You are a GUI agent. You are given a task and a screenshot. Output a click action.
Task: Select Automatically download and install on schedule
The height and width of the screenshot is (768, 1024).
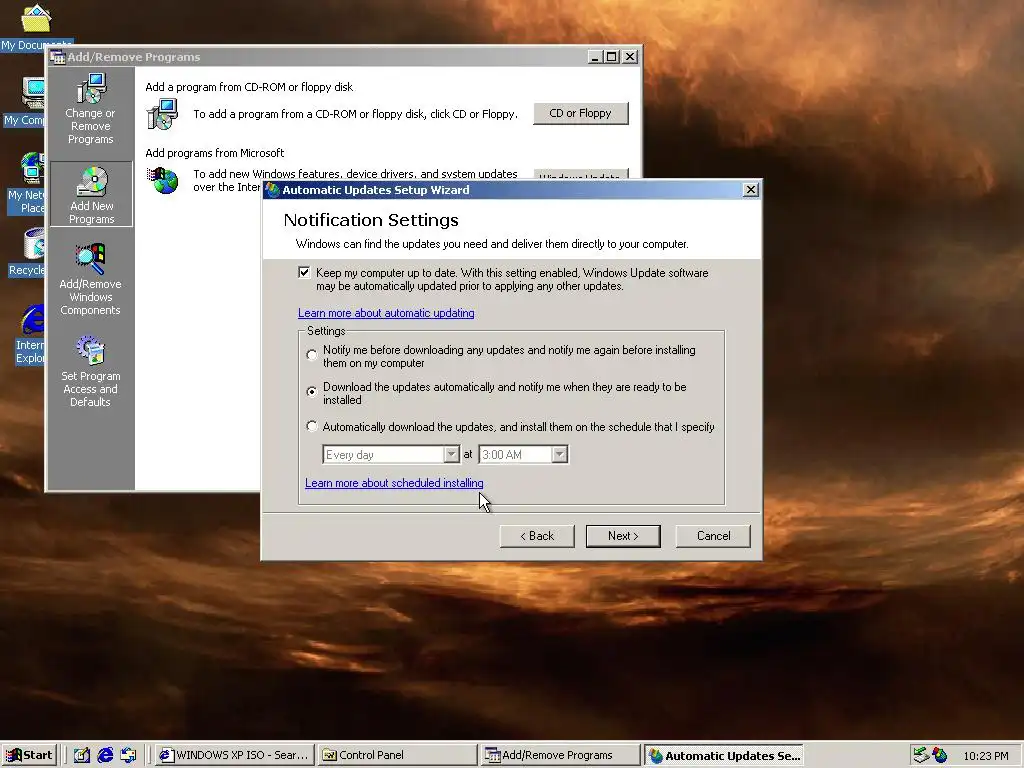coord(312,426)
